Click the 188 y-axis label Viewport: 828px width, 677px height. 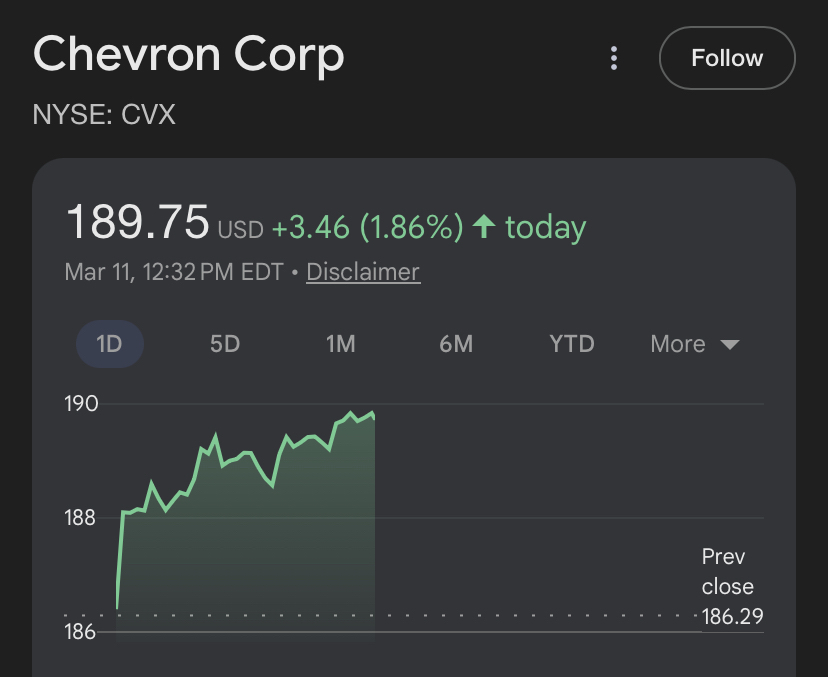[x=82, y=518]
